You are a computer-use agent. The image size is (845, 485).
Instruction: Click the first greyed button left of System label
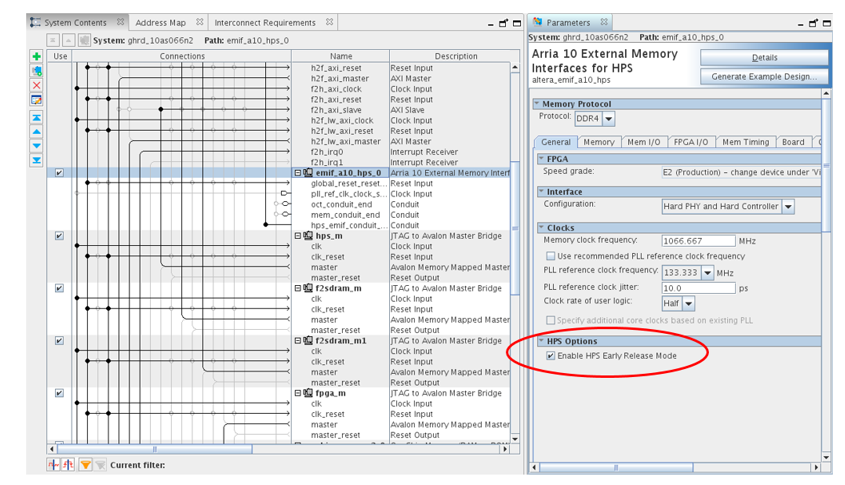(53, 40)
